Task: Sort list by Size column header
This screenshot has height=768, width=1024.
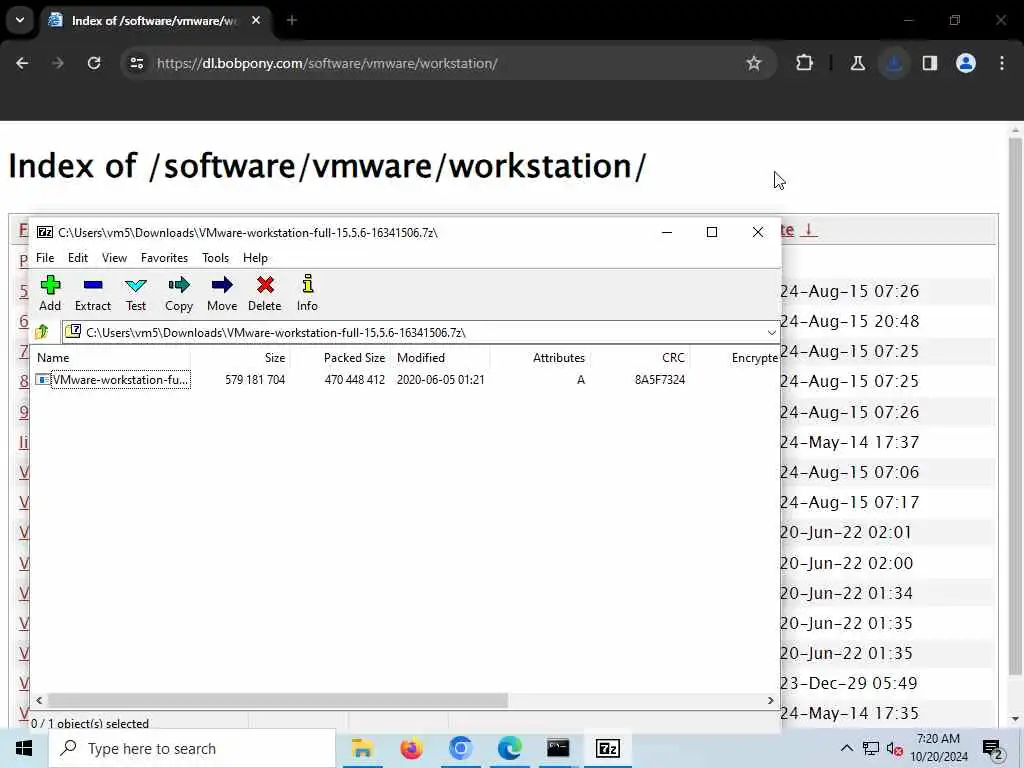Action: [x=240, y=358]
